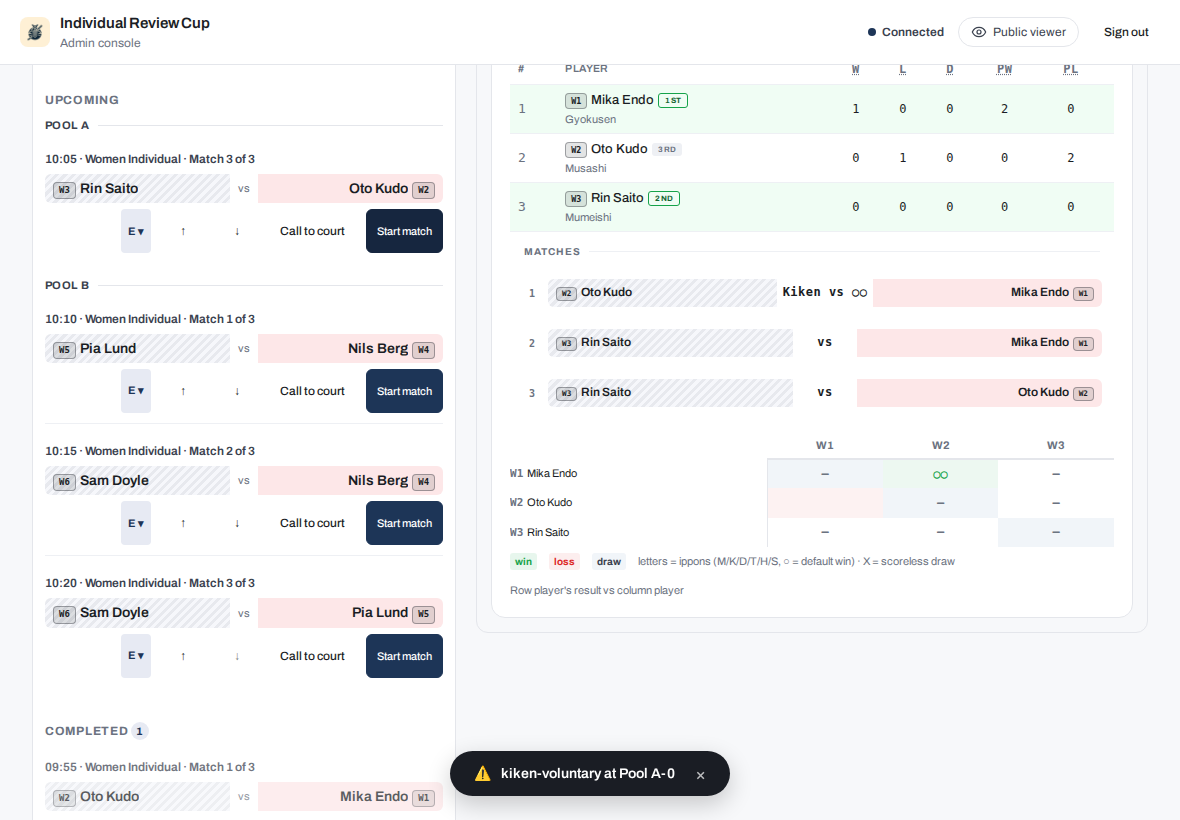This screenshot has width=1180, height=820.
Task: Click the L column header in standings
Action: click(902, 69)
